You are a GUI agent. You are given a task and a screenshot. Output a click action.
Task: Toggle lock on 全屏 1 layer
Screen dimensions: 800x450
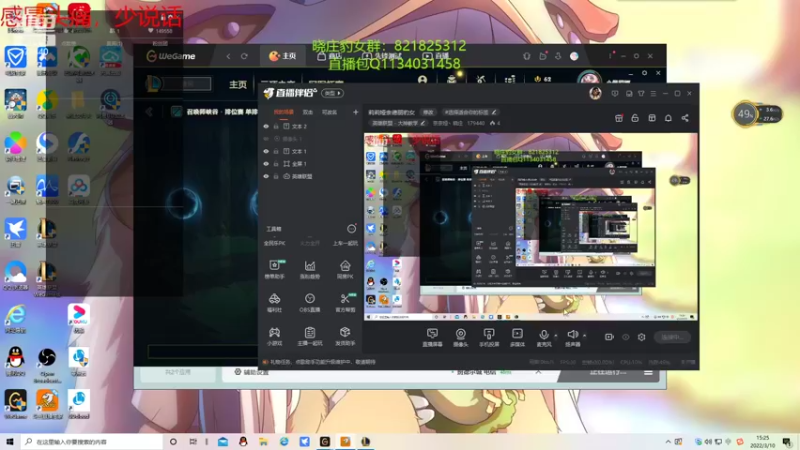click(x=276, y=164)
